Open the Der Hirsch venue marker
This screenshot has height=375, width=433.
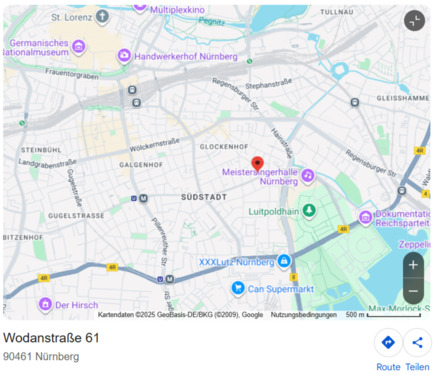tap(45, 304)
